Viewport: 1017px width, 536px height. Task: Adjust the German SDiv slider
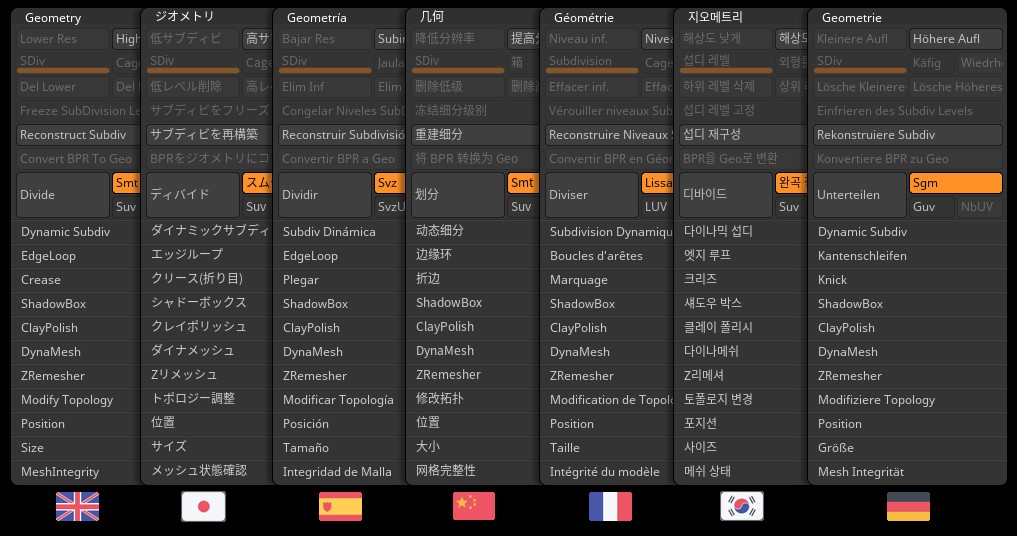click(x=859, y=63)
